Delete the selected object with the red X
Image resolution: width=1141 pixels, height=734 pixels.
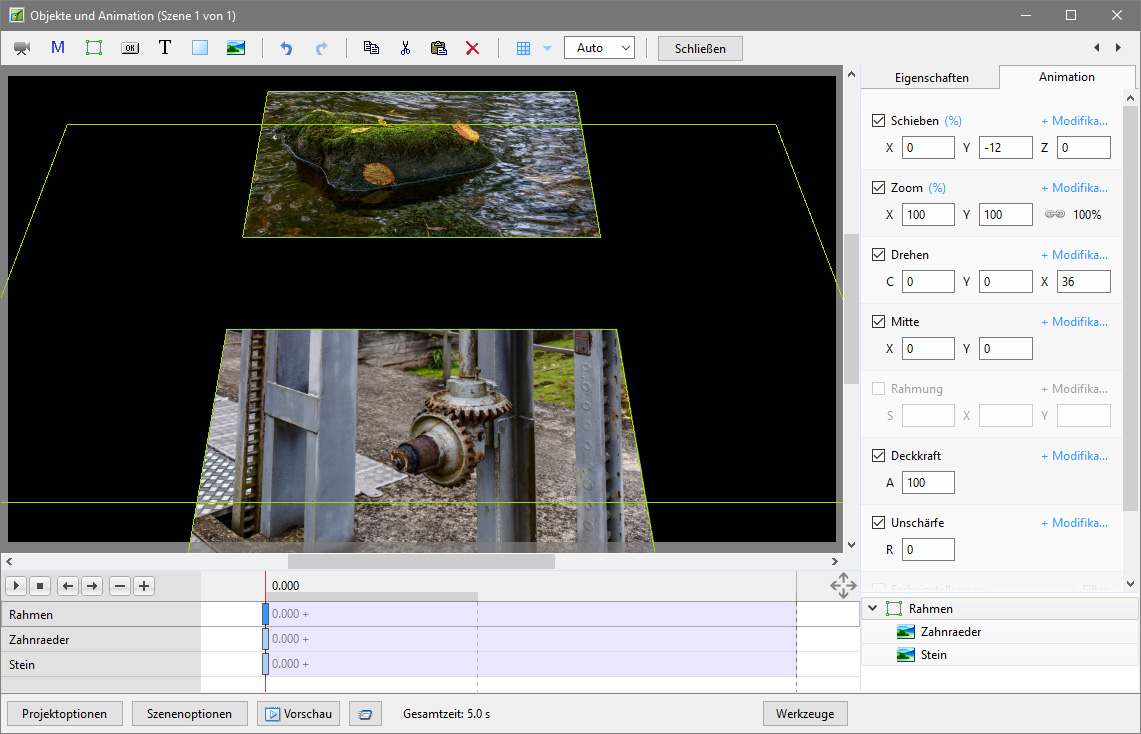pos(473,48)
